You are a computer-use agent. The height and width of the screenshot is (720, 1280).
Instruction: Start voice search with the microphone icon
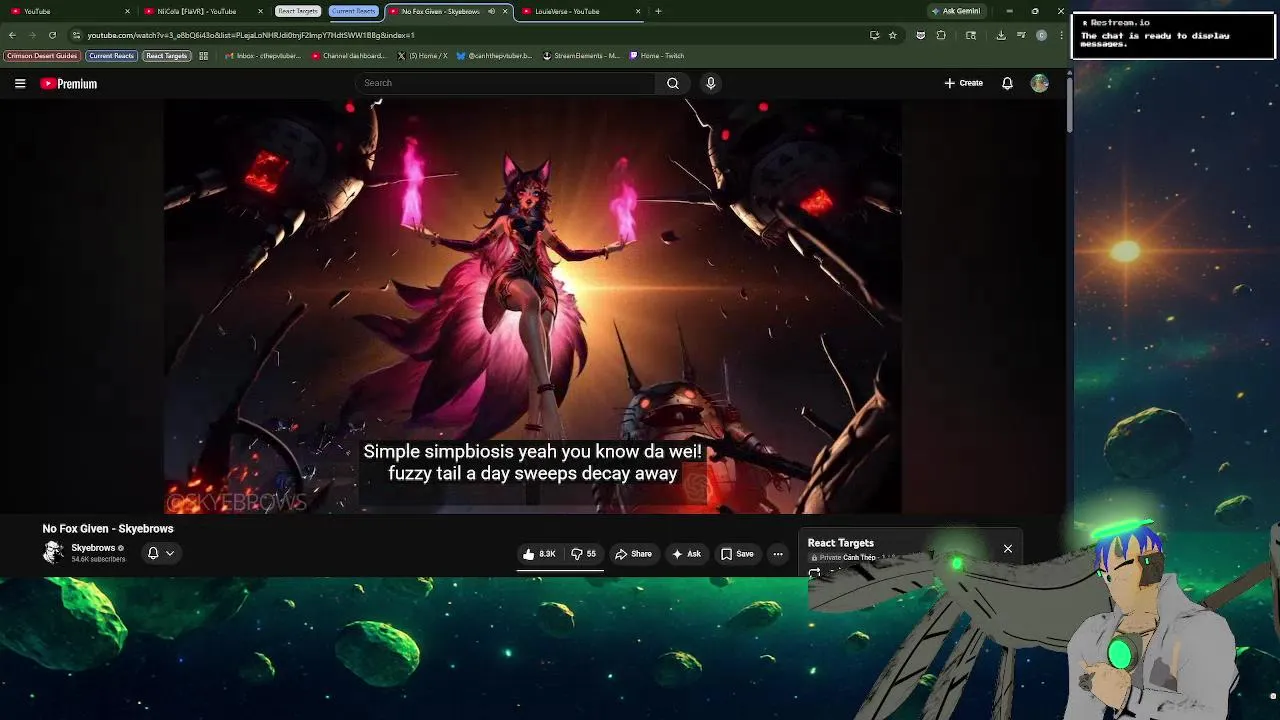coord(711,83)
